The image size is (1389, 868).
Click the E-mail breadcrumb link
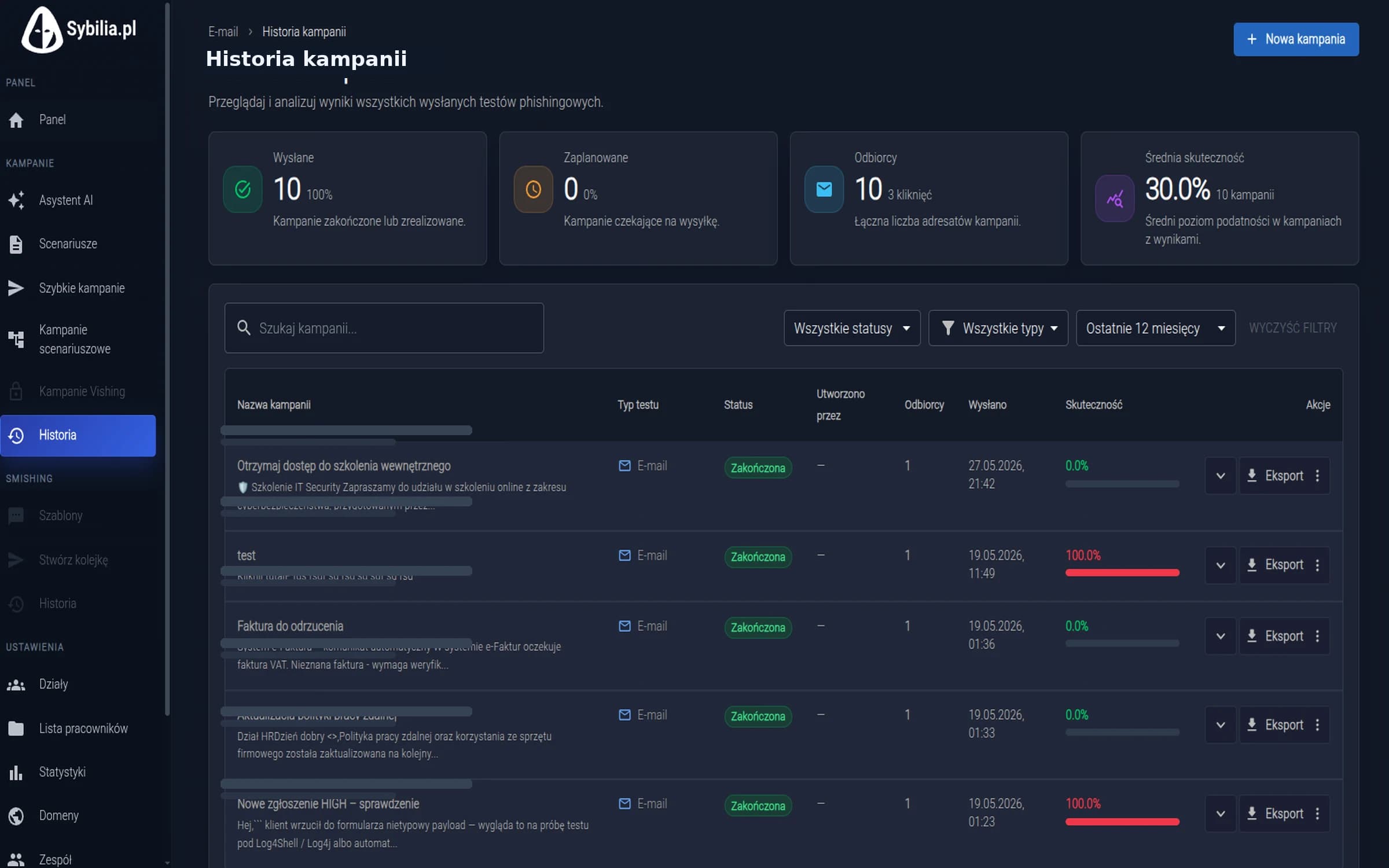tap(223, 32)
